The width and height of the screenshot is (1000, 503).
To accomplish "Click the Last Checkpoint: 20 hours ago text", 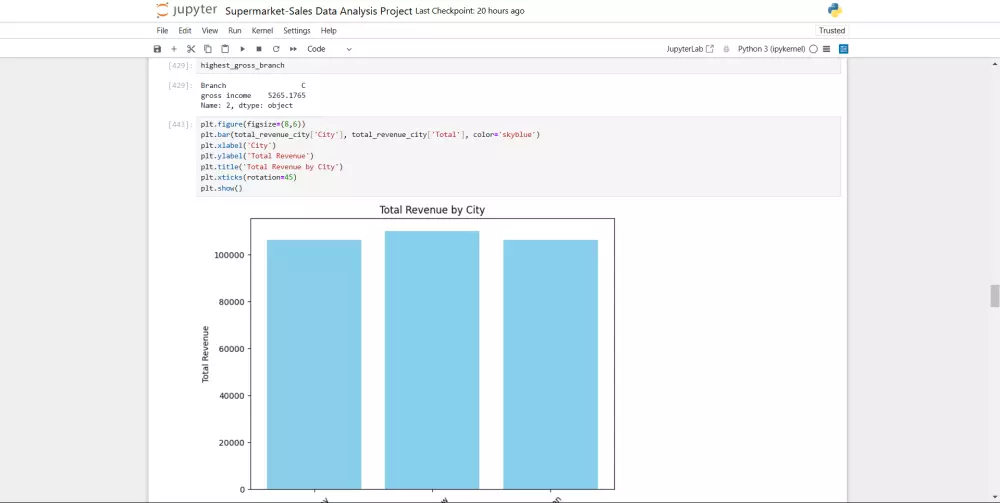I will coord(469,11).
